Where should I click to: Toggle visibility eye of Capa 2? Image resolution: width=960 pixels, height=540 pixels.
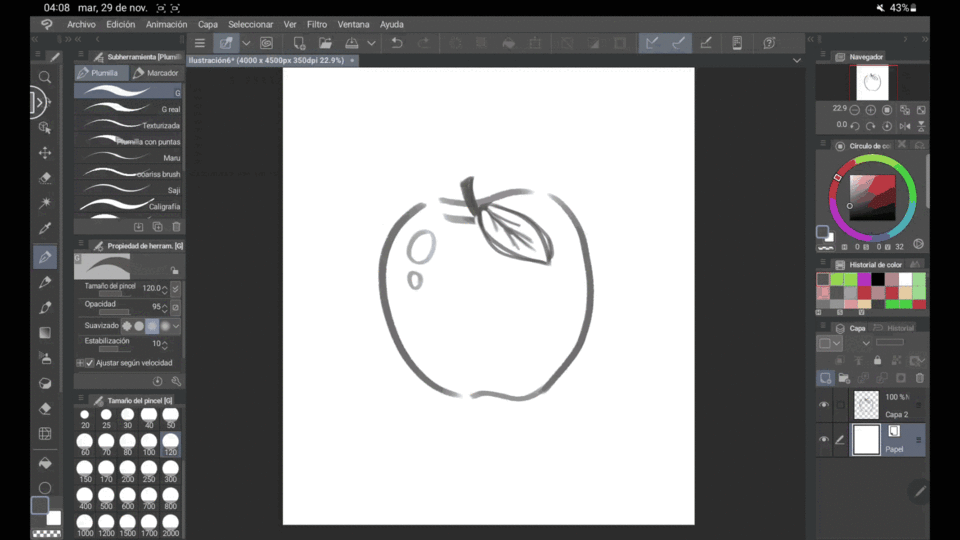824,405
